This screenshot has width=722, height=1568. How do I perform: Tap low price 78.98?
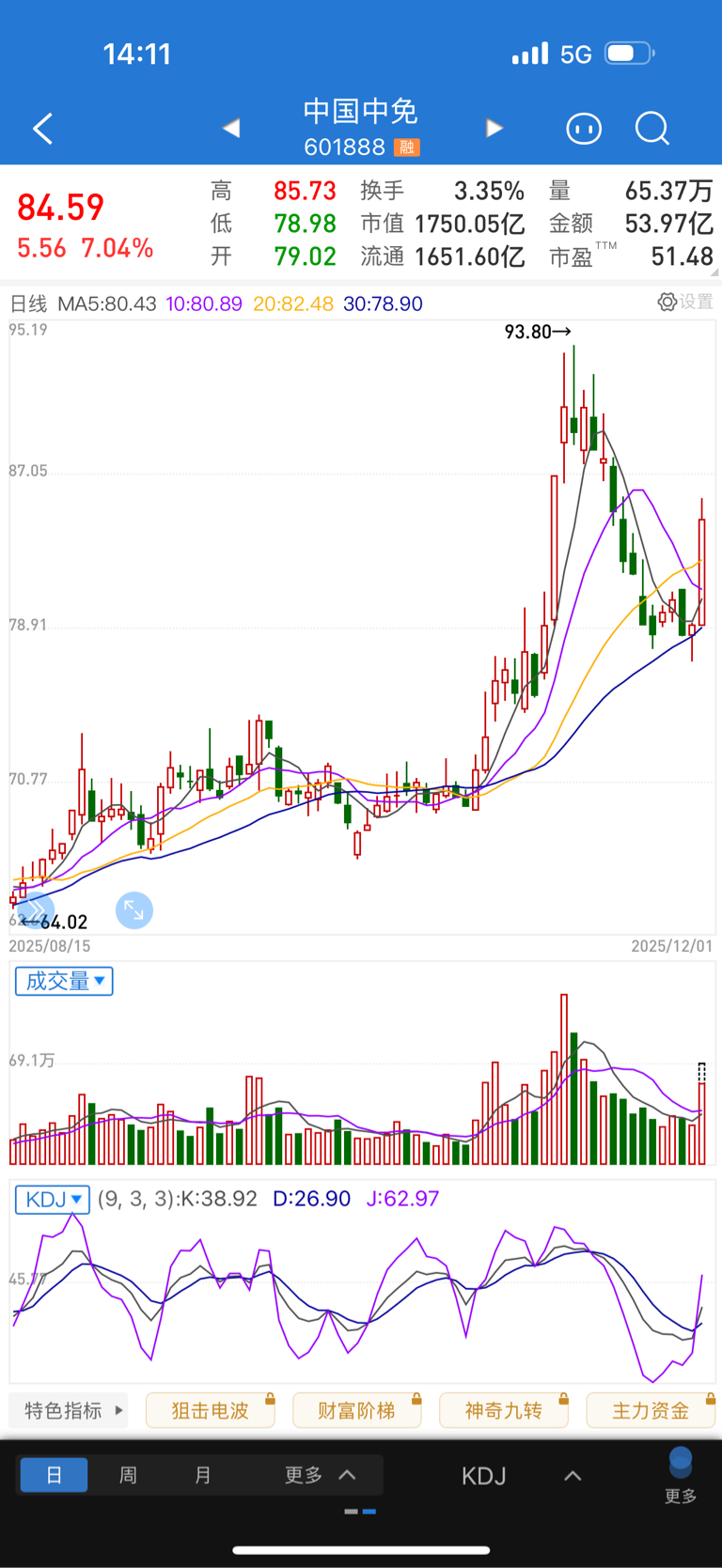pyautogui.click(x=305, y=224)
